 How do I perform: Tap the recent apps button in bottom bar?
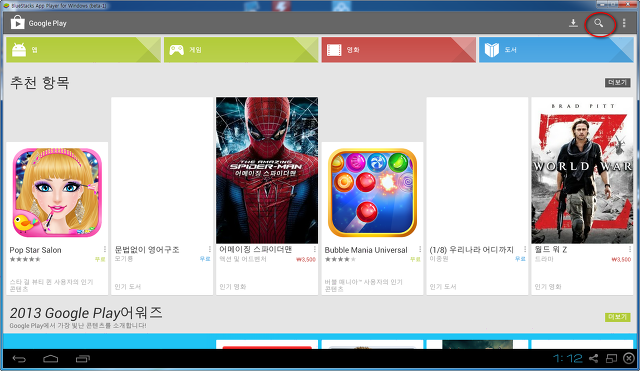pos(82,359)
